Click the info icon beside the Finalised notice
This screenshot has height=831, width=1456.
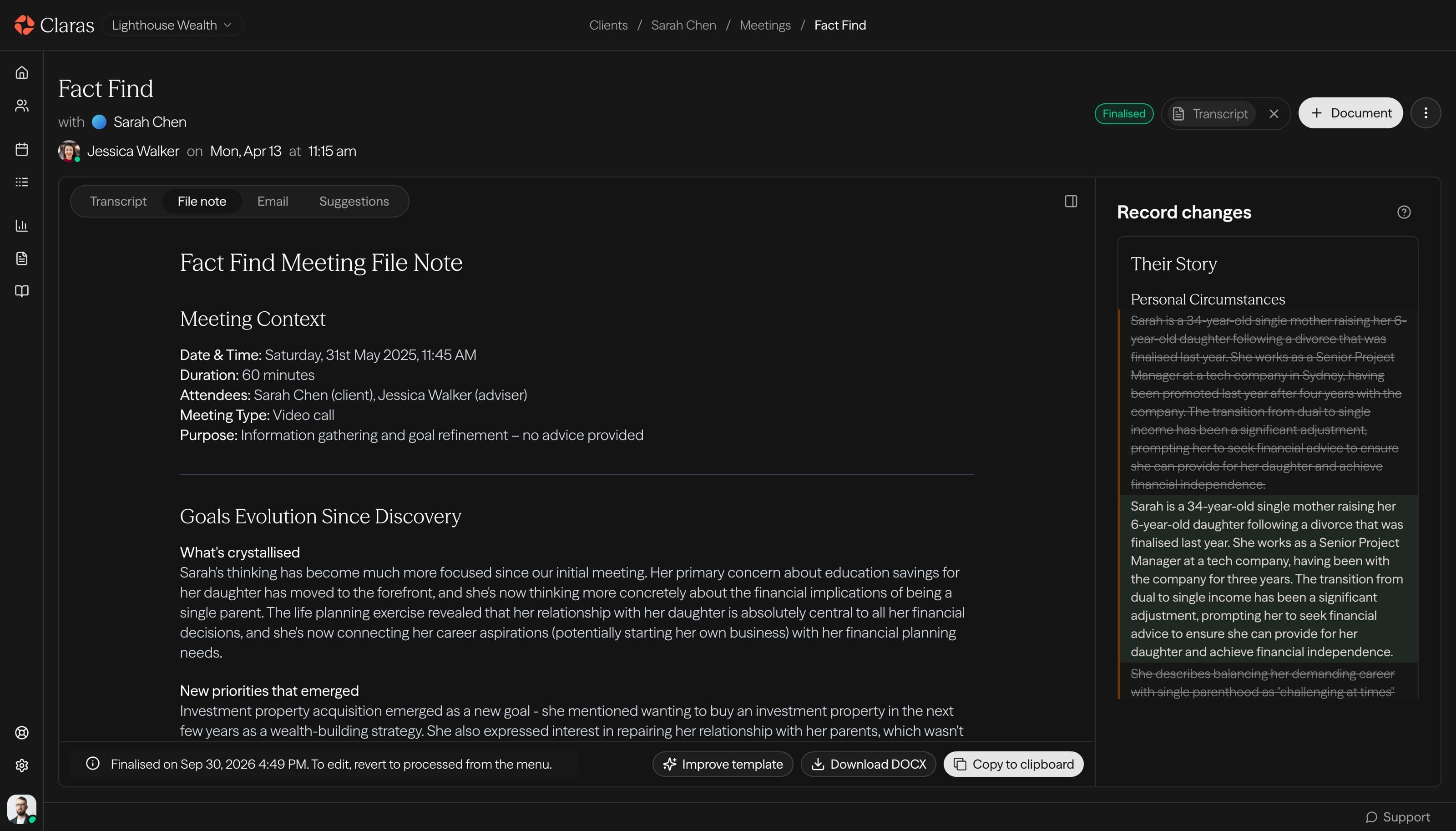[x=92, y=764]
